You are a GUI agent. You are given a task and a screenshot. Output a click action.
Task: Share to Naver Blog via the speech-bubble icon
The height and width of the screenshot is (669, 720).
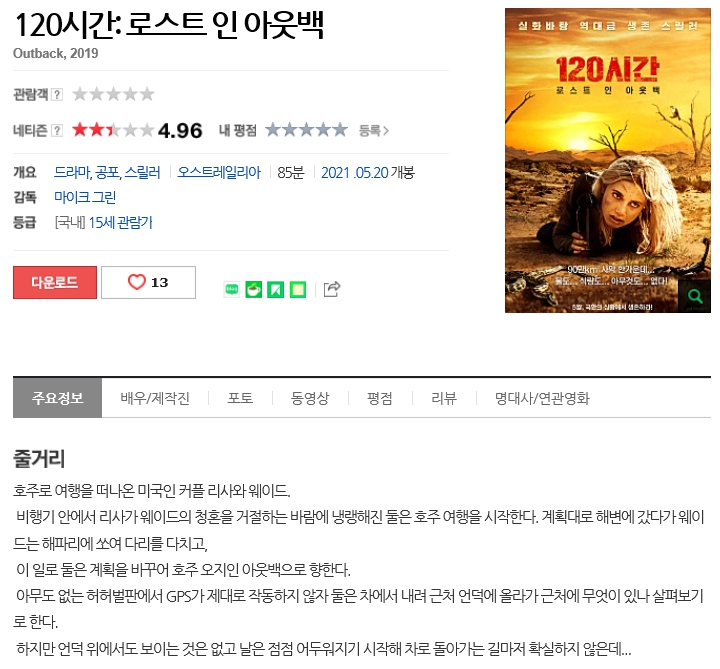(x=231, y=290)
